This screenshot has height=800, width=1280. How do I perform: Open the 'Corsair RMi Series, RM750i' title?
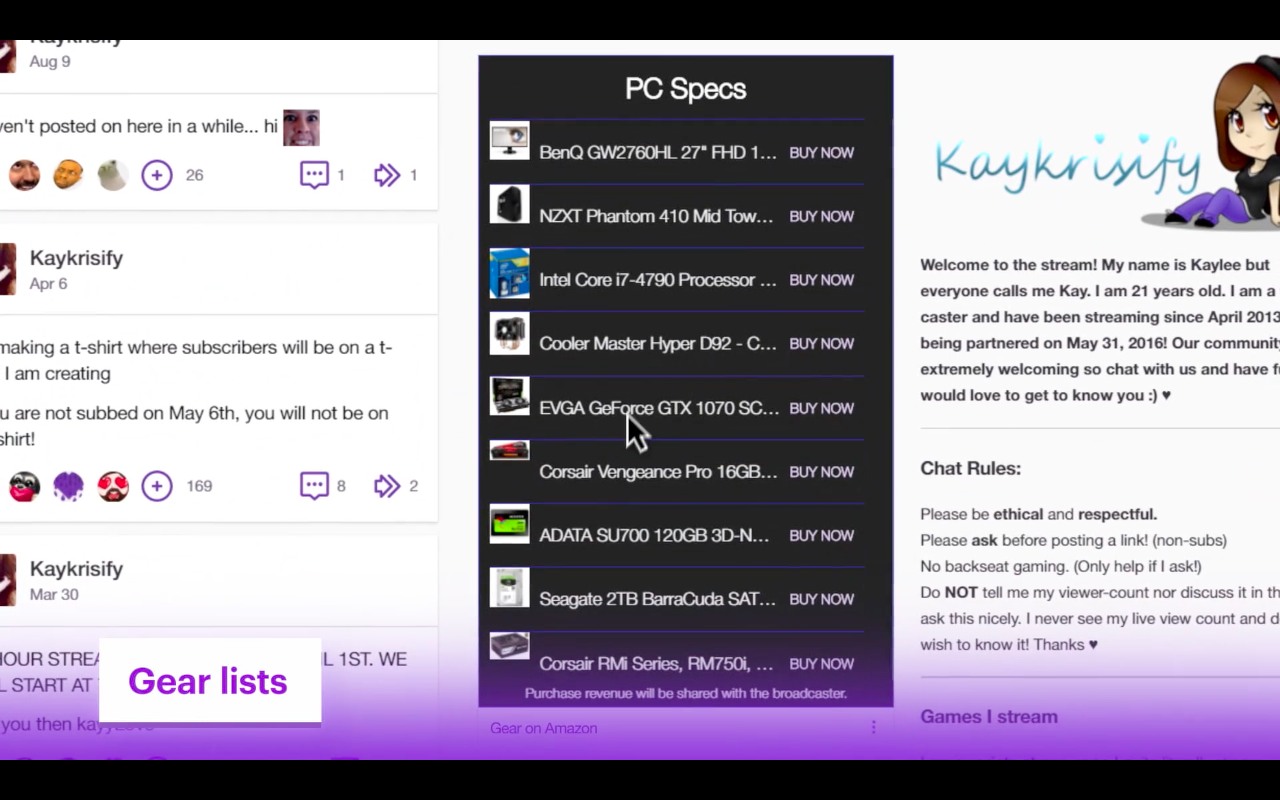click(x=656, y=664)
